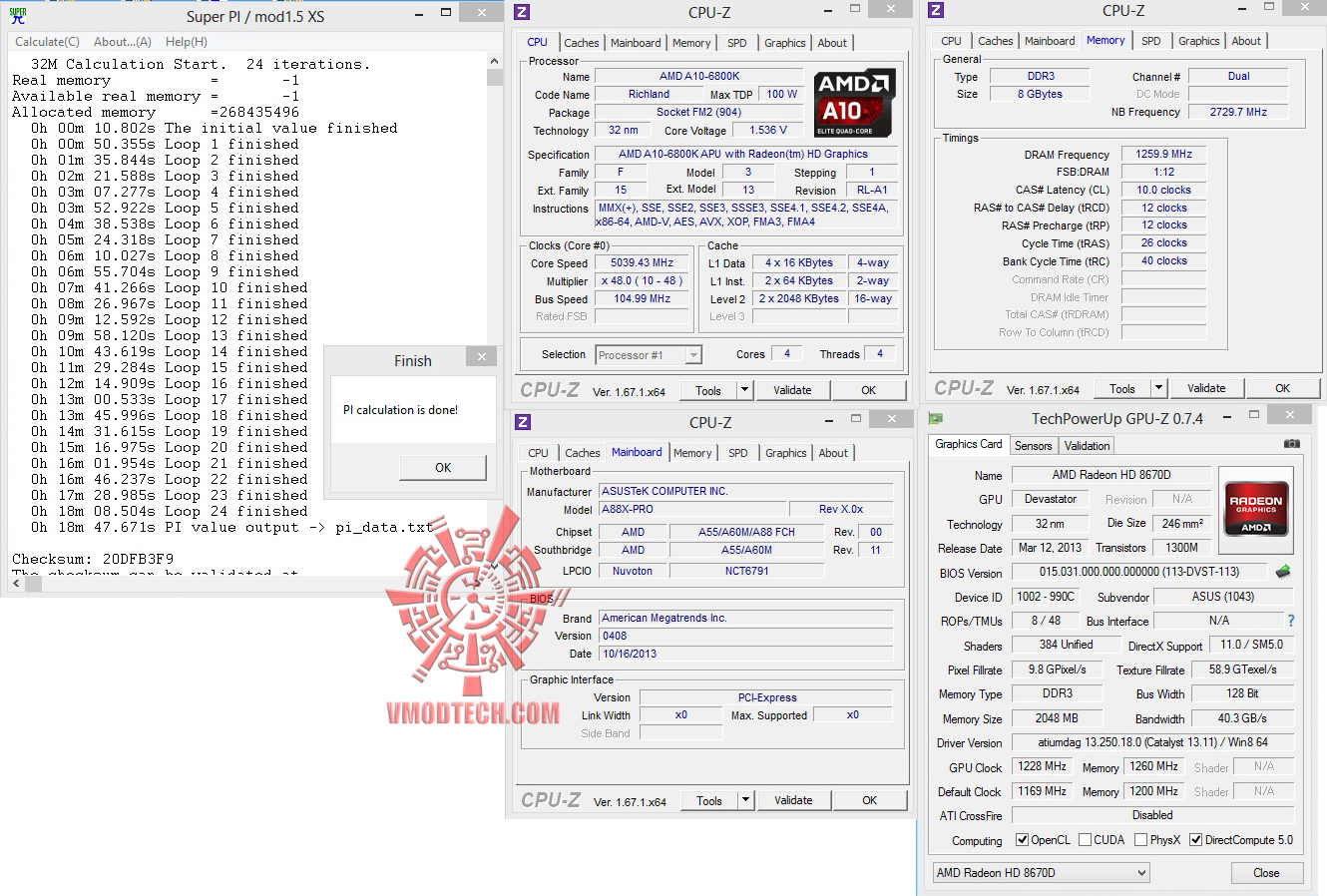Click the Driver Version field in GPU-Z
The height and width of the screenshot is (896, 1327).
coord(1152,742)
